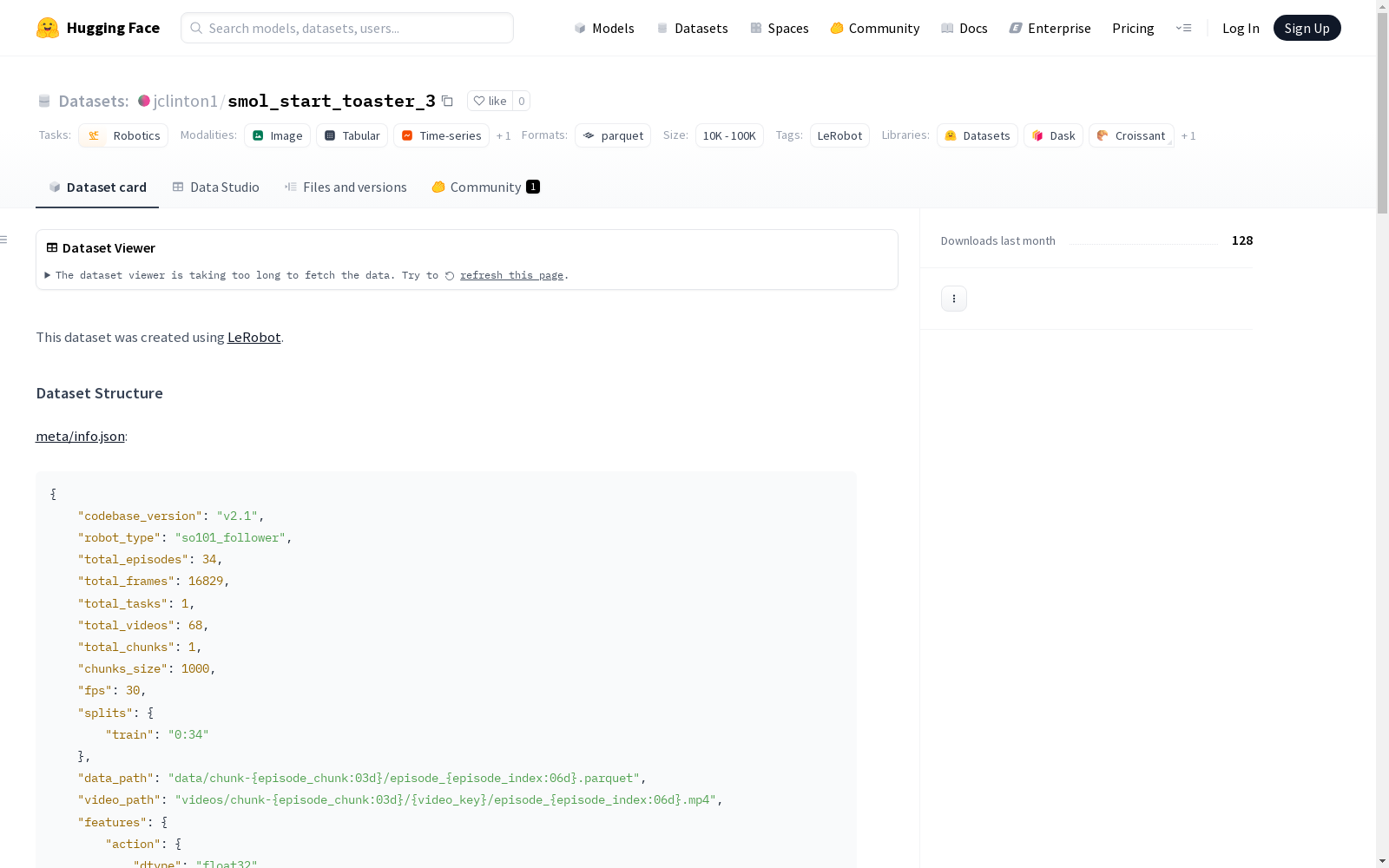Select the Image modality tag
Image resolution: width=1389 pixels, height=868 pixels.
point(278,135)
